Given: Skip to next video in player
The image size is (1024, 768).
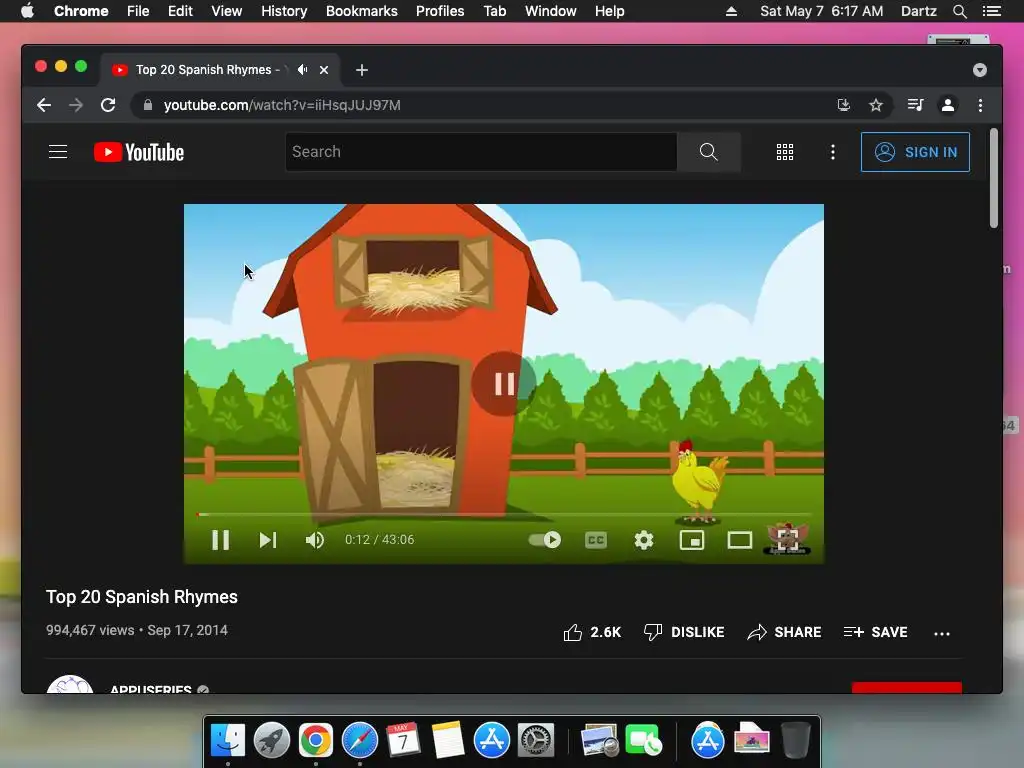Looking at the screenshot, I should pyautogui.click(x=268, y=540).
